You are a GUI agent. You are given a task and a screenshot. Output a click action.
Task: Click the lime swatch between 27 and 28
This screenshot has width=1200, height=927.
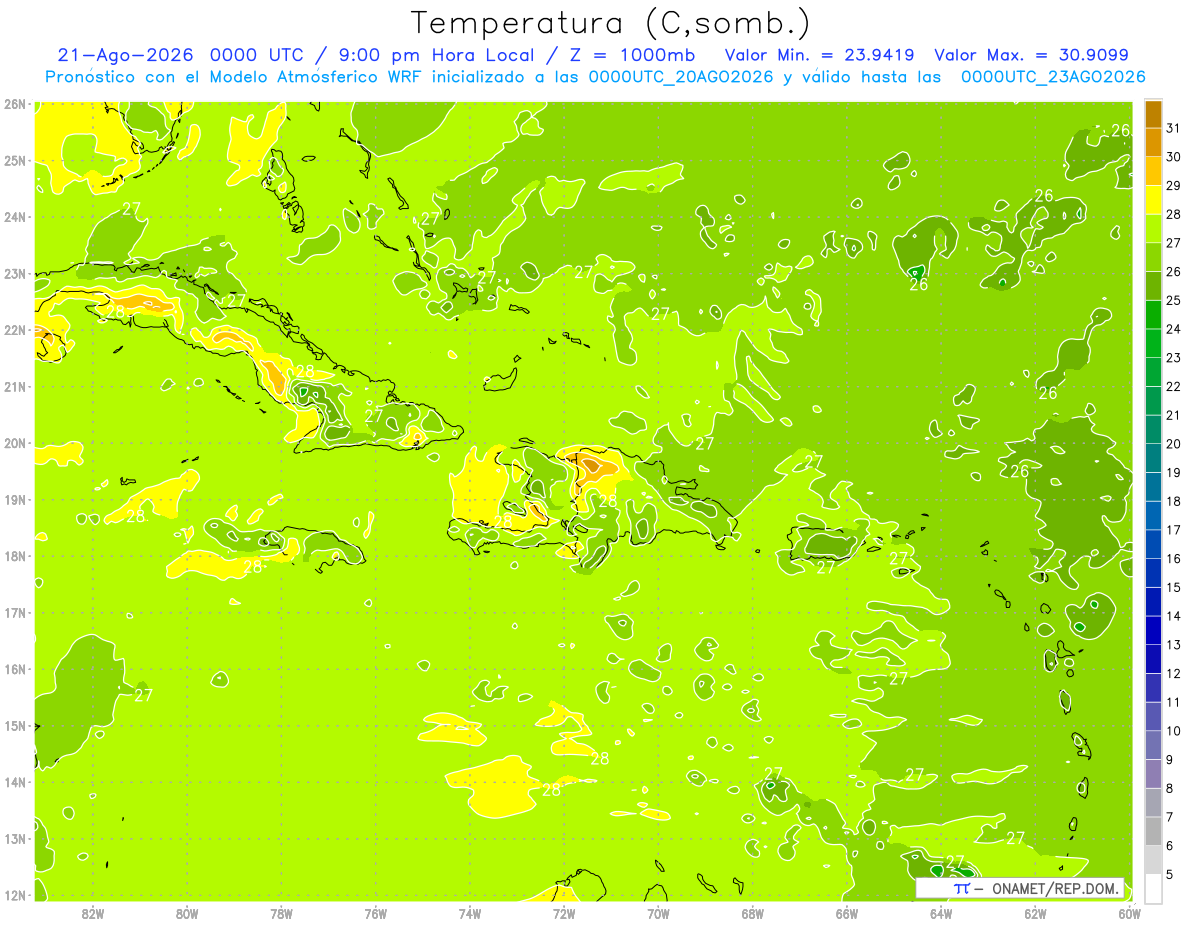tap(1153, 228)
